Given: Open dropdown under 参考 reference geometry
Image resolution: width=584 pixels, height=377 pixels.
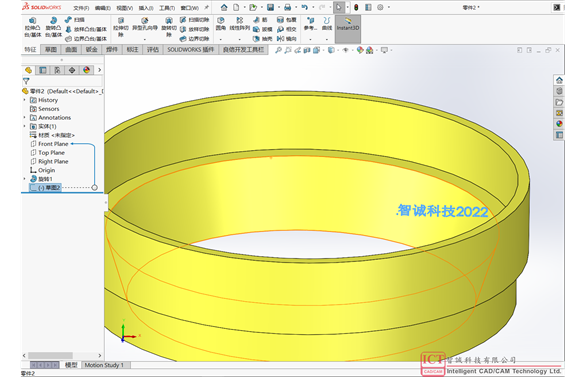Looking at the screenshot, I should [310, 39].
